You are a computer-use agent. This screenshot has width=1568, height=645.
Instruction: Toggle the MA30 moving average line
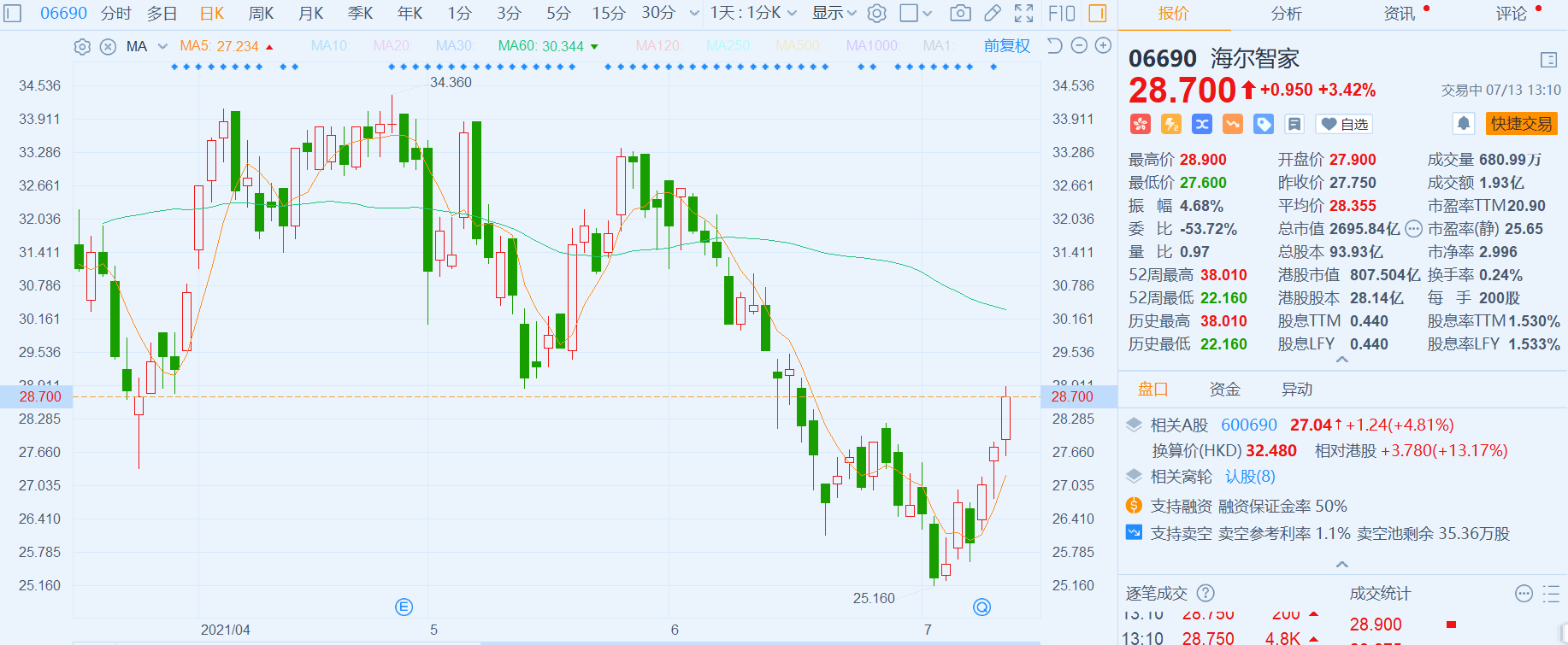tap(456, 46)
